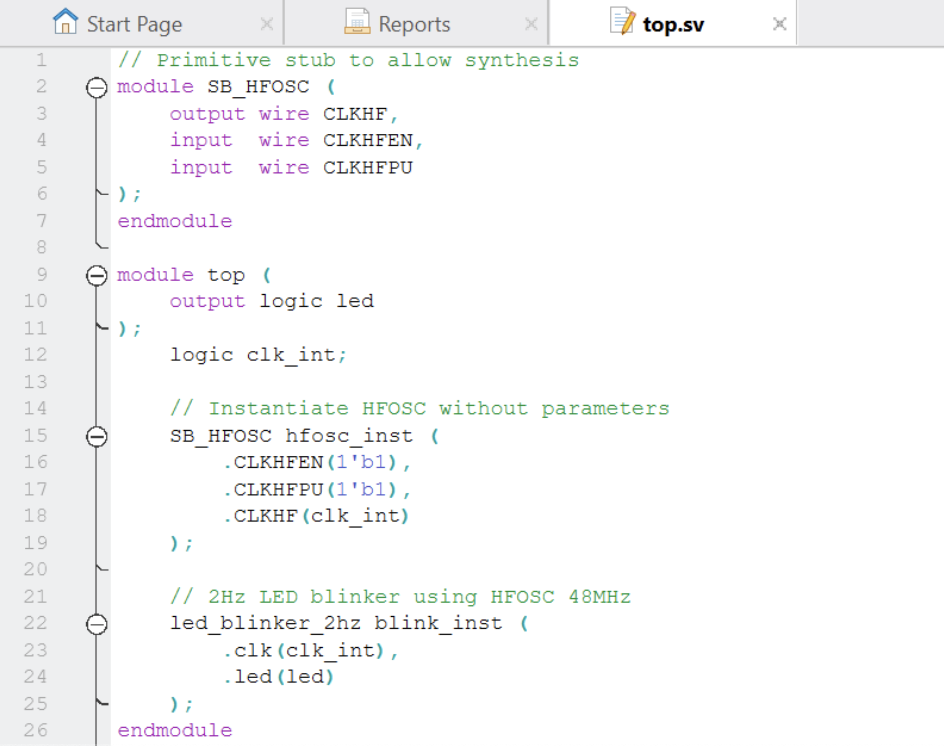Click the Primitive stub comment line
The width and height of the screenshot is (944, 746).
347,60
